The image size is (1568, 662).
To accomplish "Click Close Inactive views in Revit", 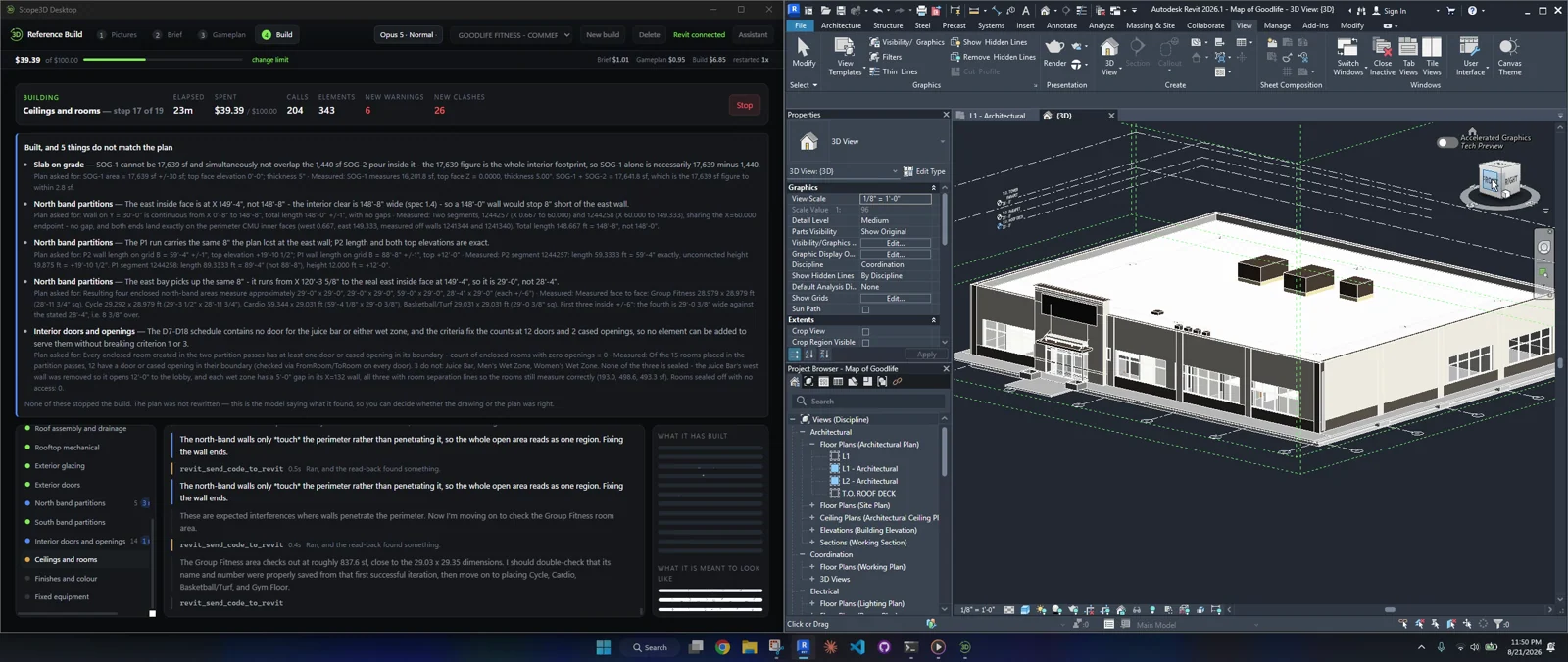I will 1383,57.
